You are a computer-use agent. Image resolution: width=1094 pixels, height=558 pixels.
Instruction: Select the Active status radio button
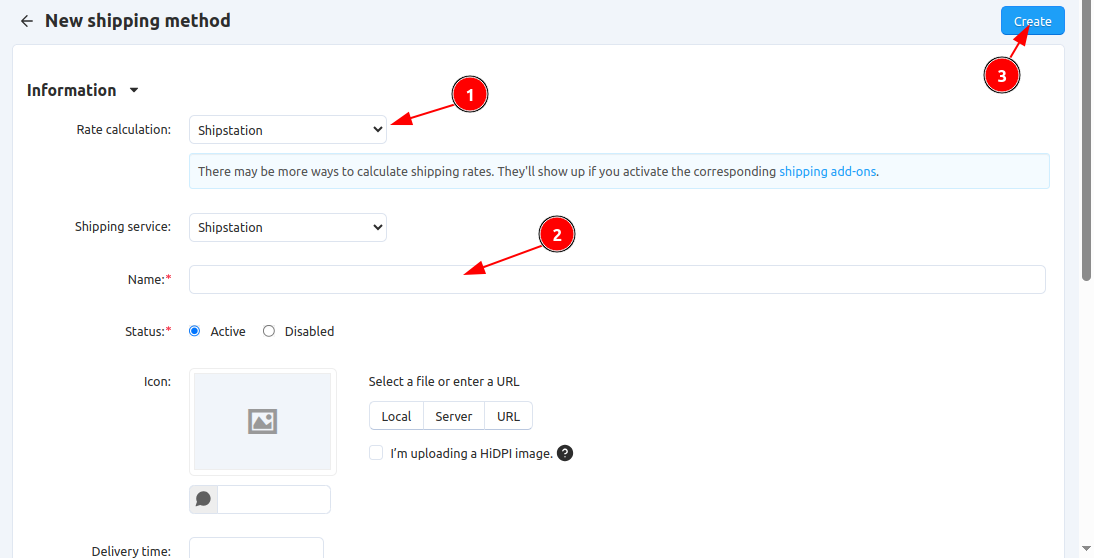point(195,331)
